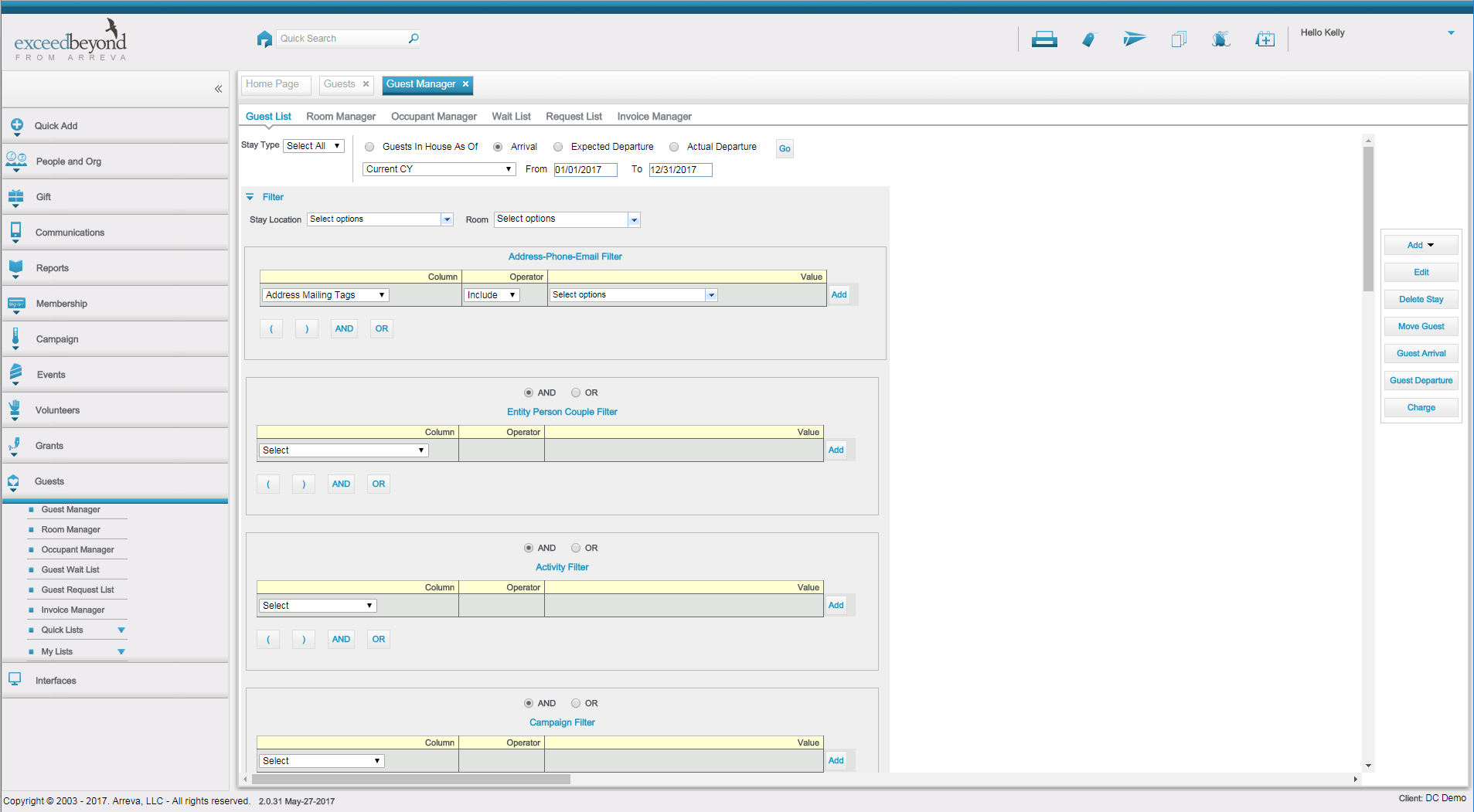This screenshot has width=1474, height=812.
Task: Click the Guests icon in sidebar
Action: pyautogui.click(x=13, y=482)
